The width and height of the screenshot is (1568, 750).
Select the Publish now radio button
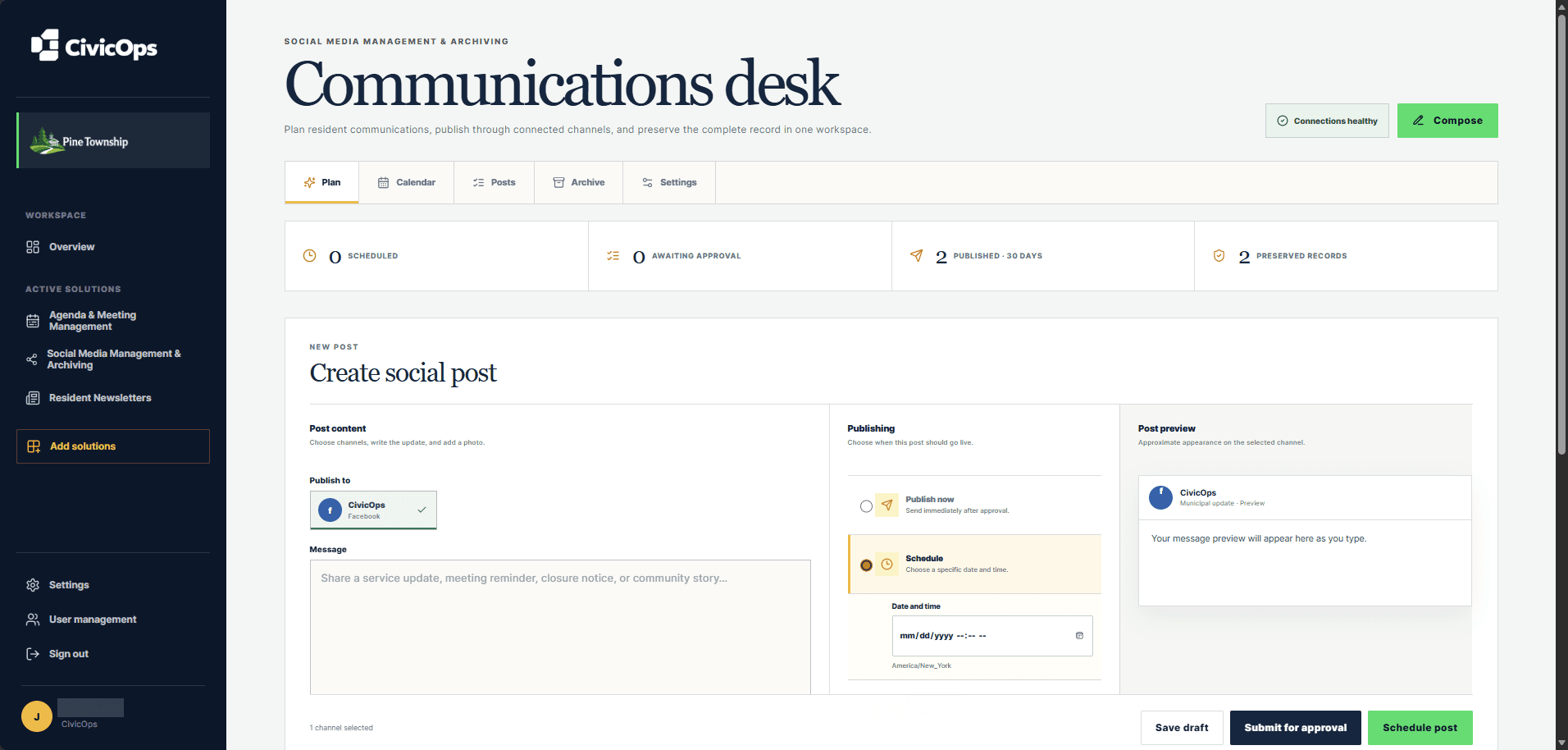point(866,506)
